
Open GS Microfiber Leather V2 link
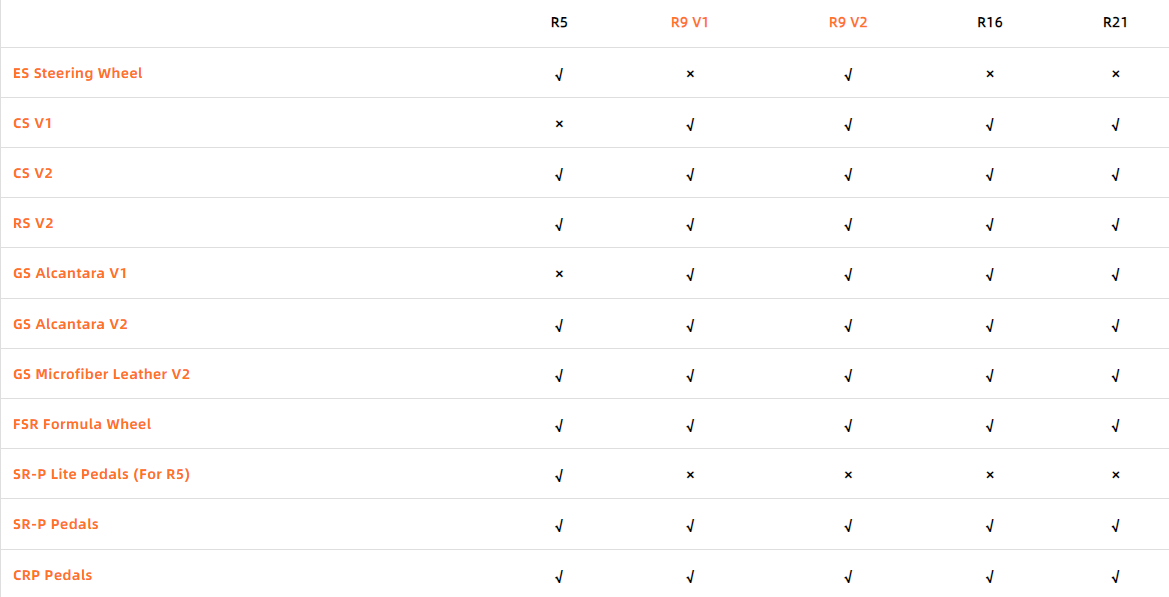(101, 374)
